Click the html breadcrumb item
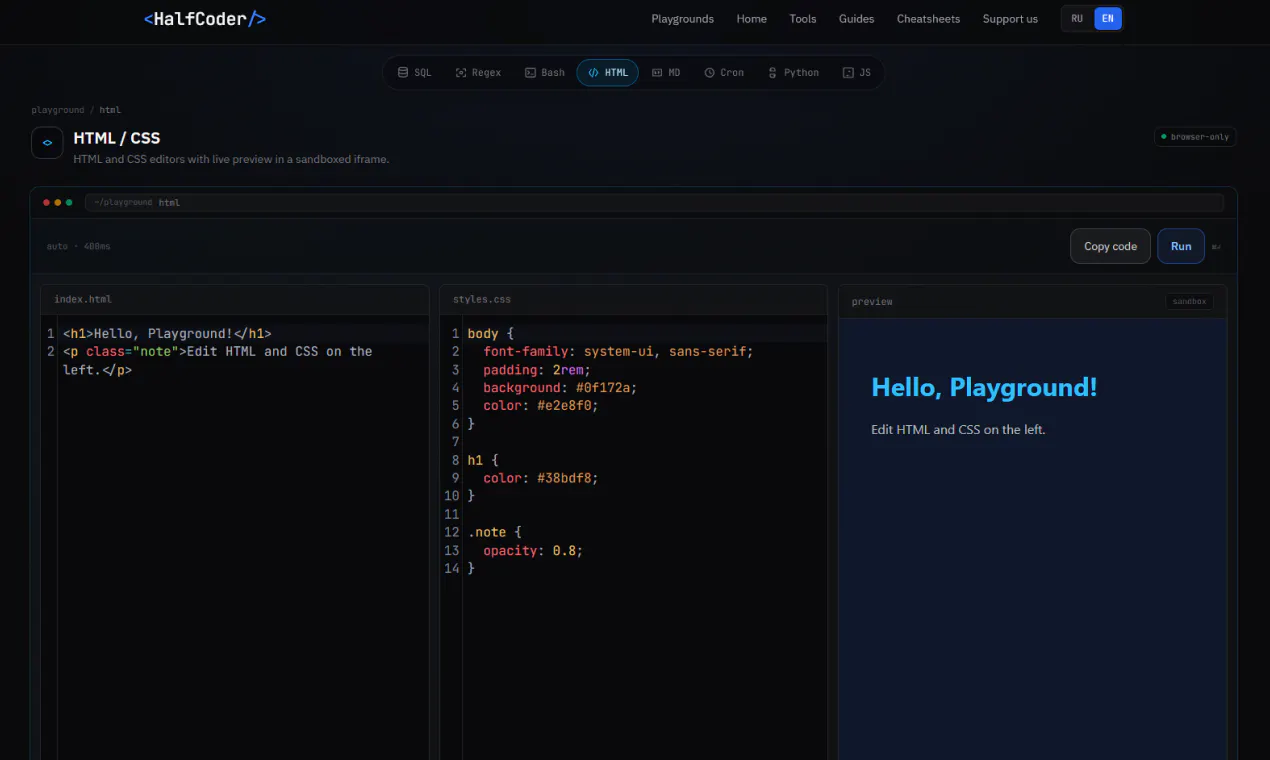The width and height of the screenshot is (1270, 760). [x=110, y=110]
